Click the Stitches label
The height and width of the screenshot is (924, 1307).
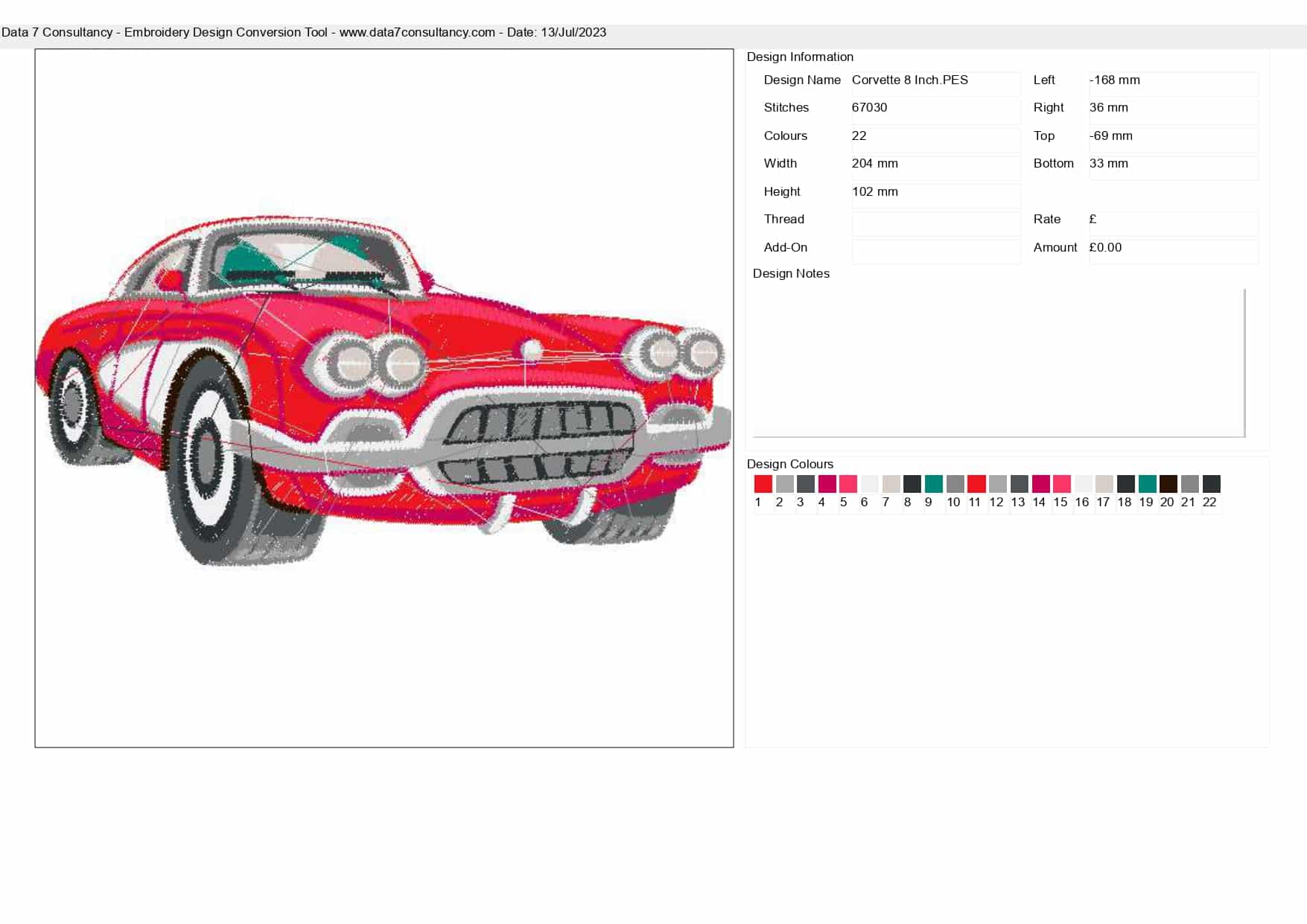tap(786, 107)
